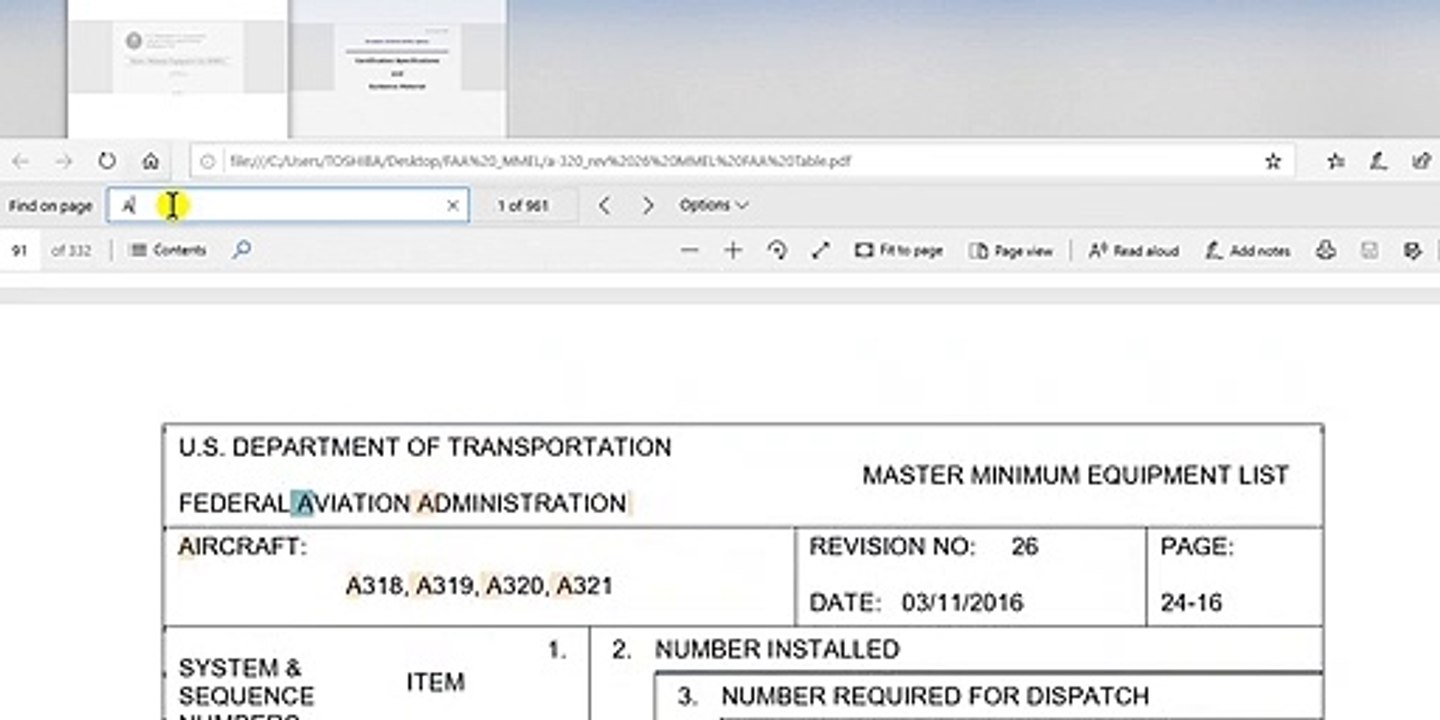Click the site information icon in address bar

pyautogui.click(x=207, y=161)
